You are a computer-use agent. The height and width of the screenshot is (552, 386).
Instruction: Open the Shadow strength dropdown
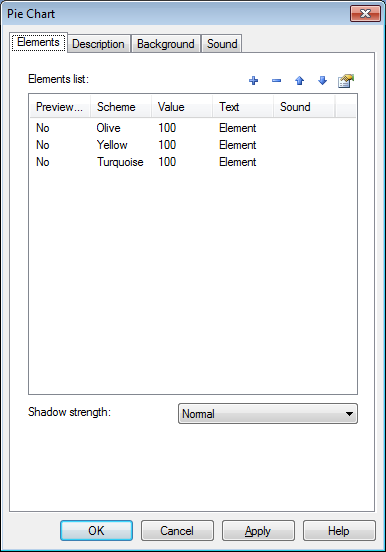click(268, 414)
